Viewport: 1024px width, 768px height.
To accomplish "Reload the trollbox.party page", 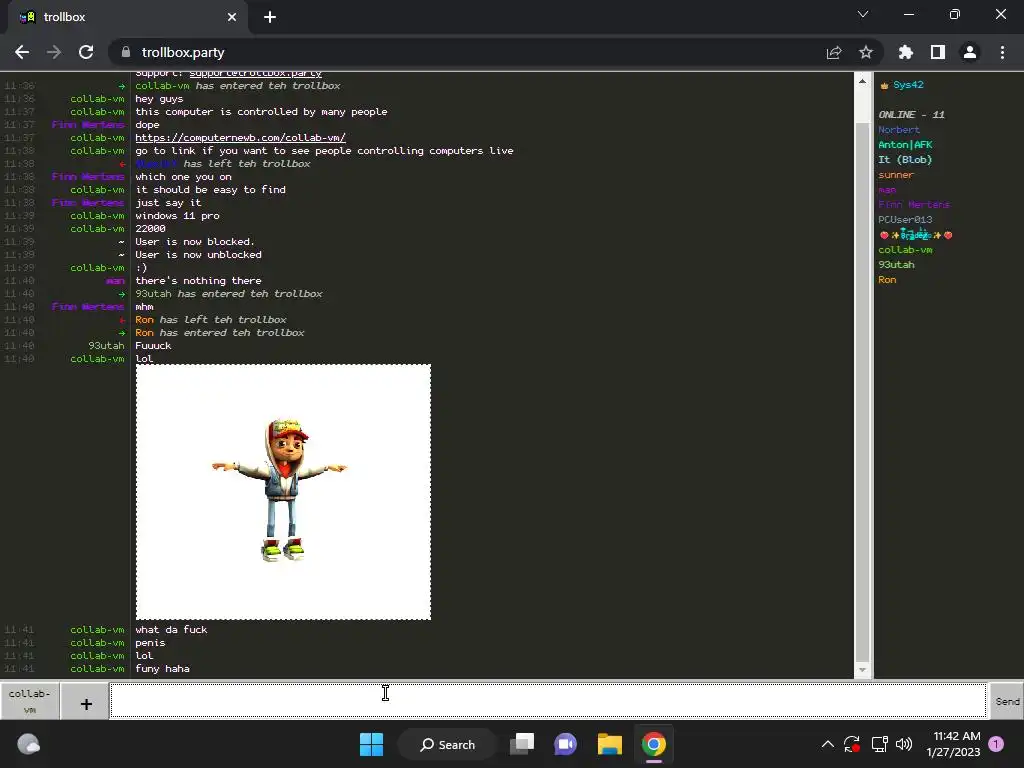I will click(x=86, y=52).
